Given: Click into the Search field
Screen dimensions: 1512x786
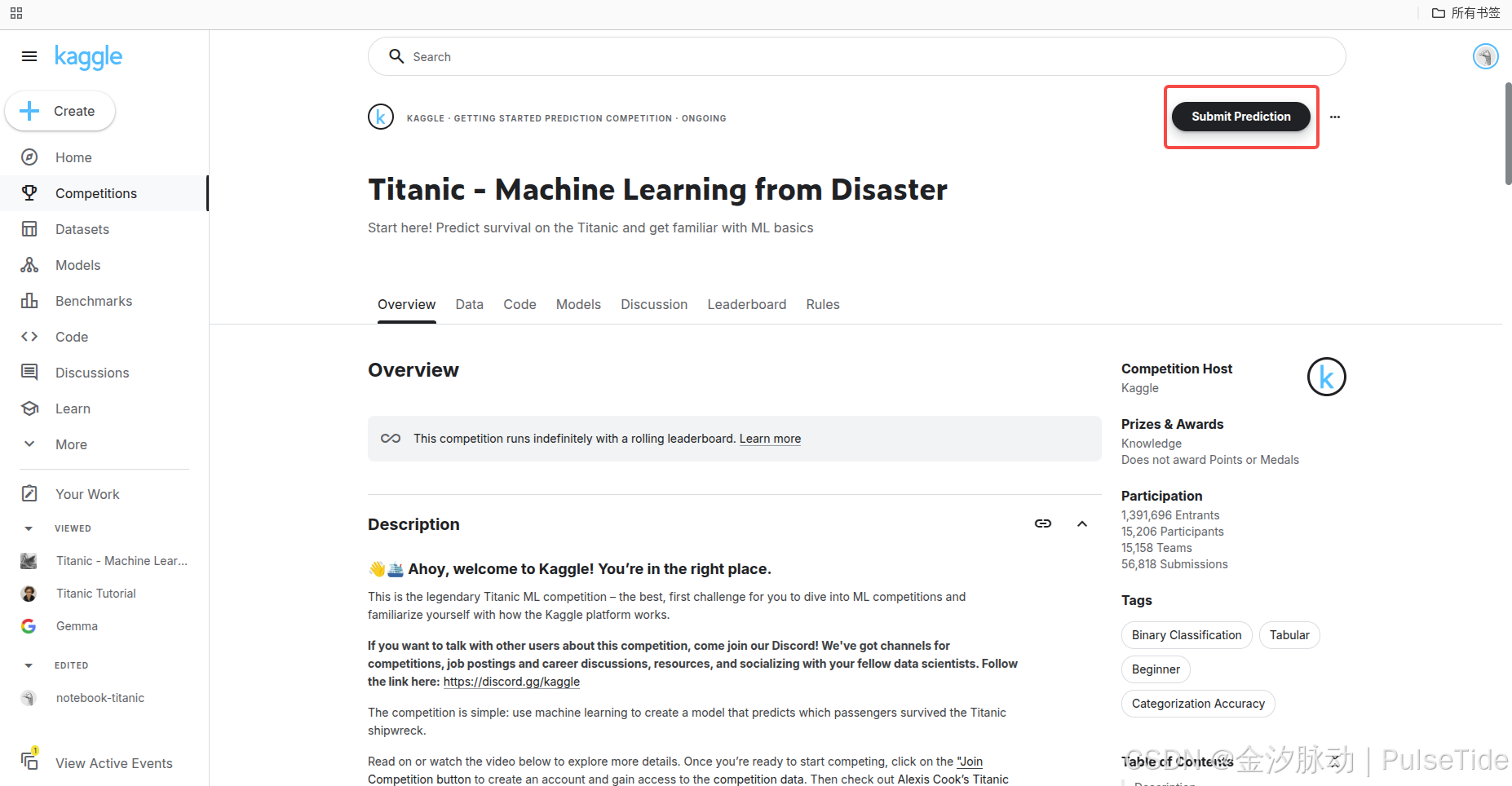Looking at the screenshot, I should coord(856,56).
